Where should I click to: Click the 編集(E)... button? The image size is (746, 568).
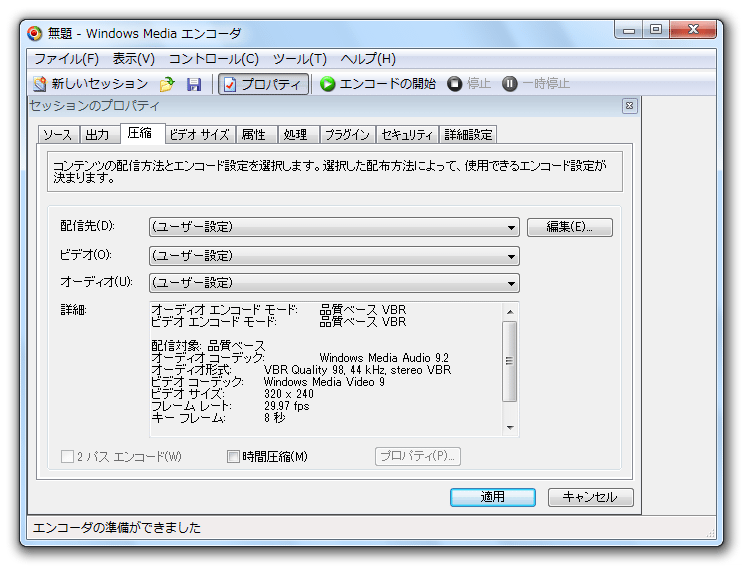[x=569, y=227]
